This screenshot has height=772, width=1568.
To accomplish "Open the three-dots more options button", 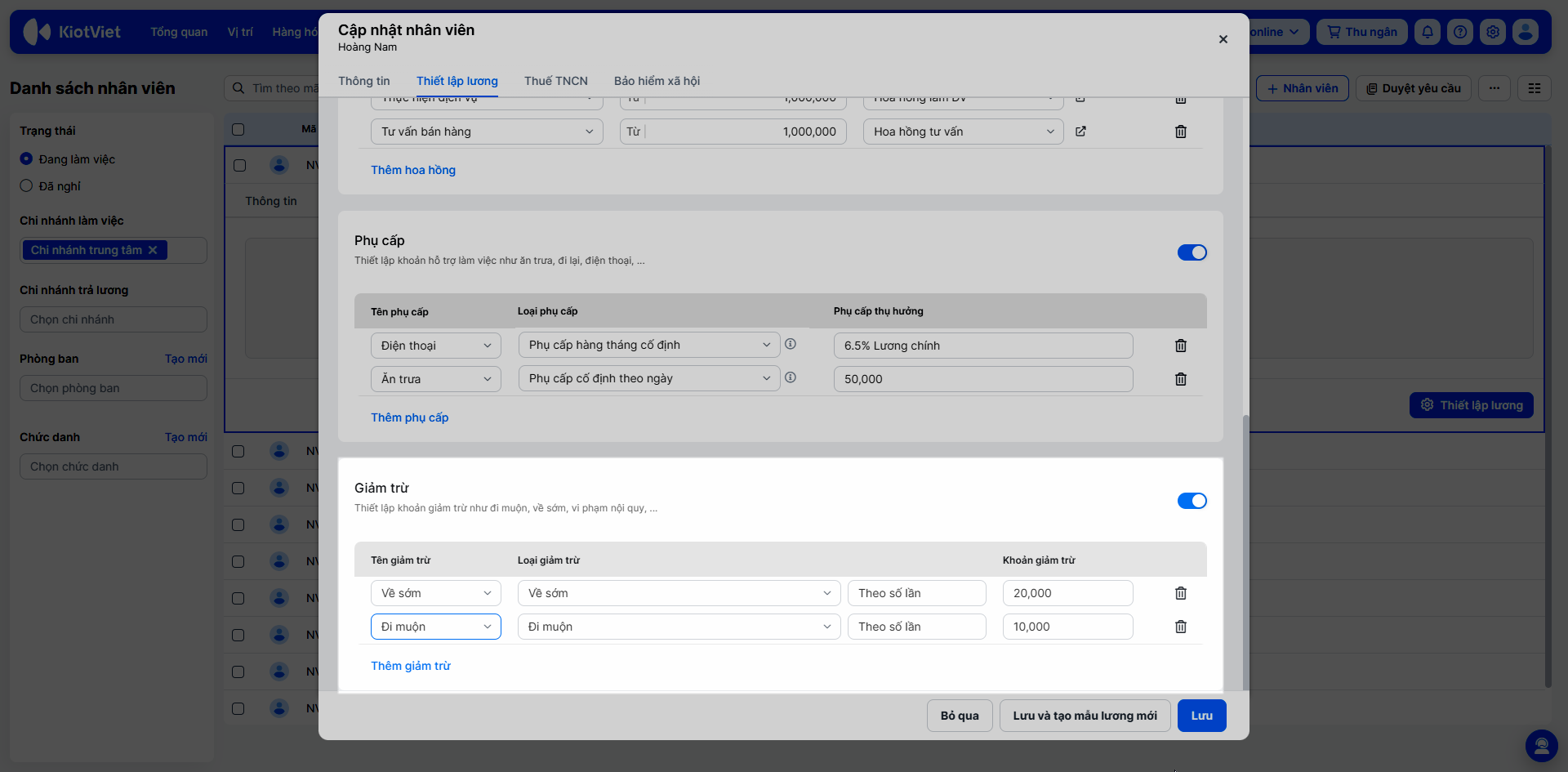I will 1494,88.
